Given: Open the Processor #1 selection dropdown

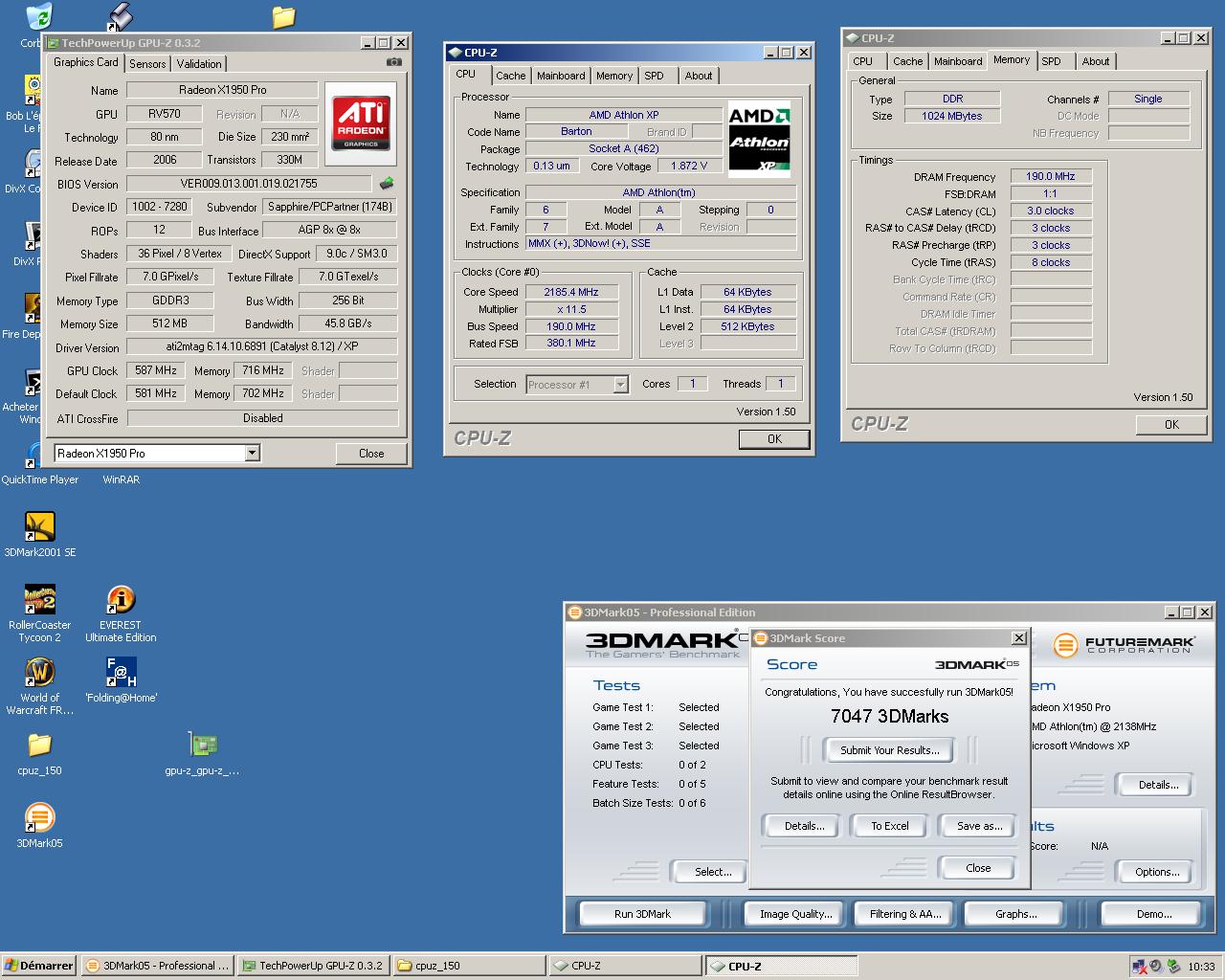Looking at the screenshot, I should coord(620,385).
